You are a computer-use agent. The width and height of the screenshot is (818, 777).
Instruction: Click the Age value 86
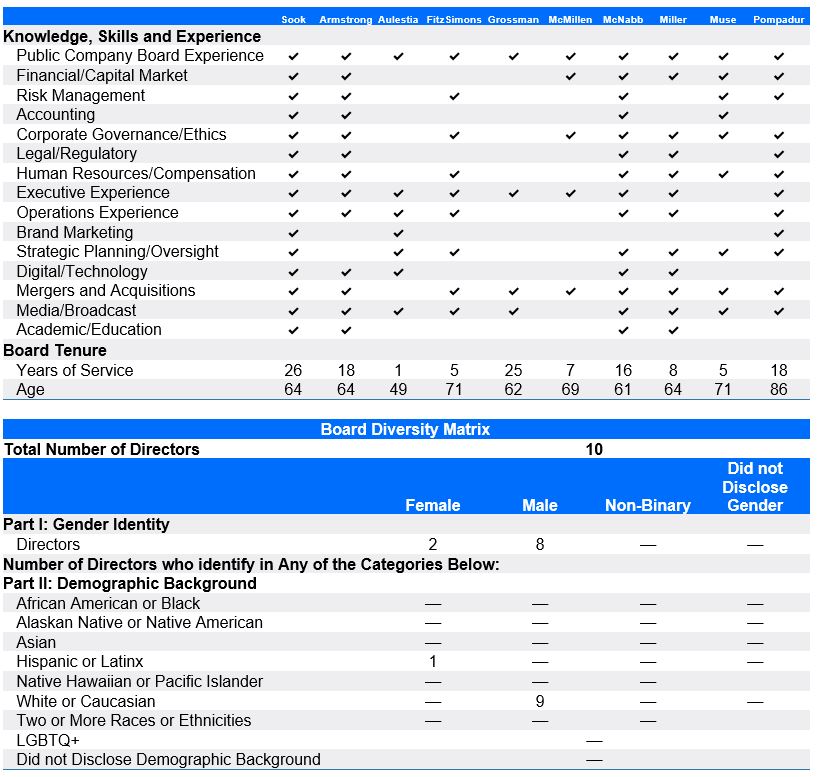[x=779, y=389]
